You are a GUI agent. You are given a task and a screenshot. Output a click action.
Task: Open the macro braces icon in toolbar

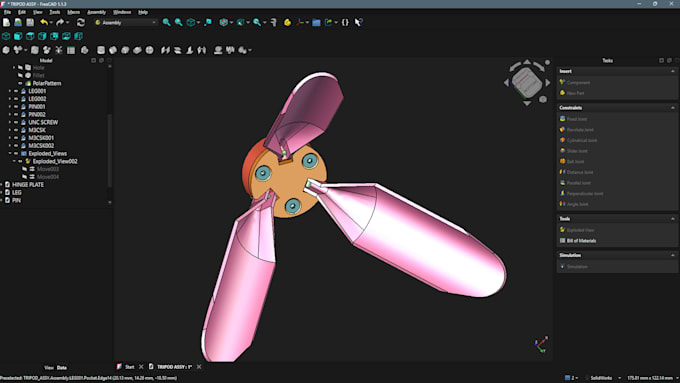click(x=345, y=23)
